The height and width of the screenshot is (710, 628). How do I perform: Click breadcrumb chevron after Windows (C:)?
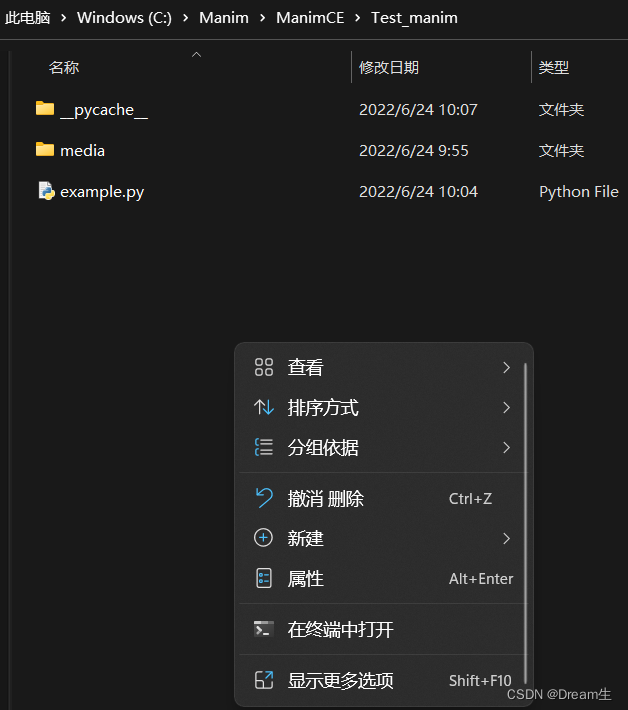(185, 18)
